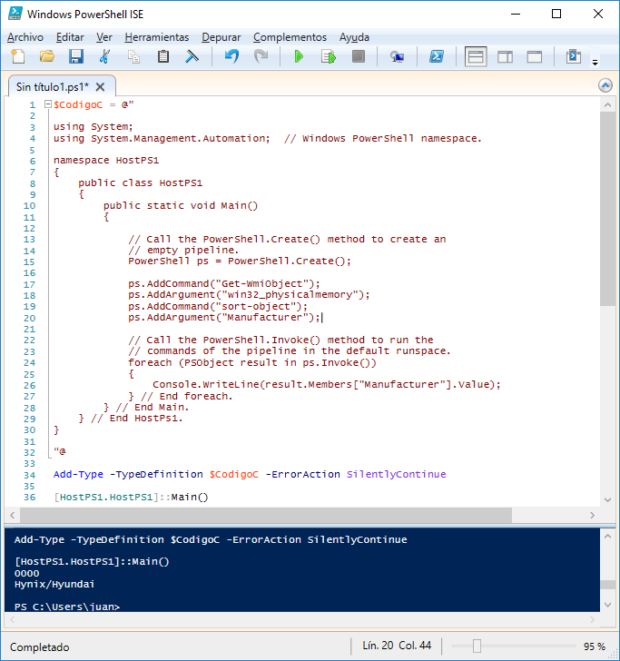The height and width of the screenshot is (661, 620).
Task: Click the Paste clipboard icon
Action: point(163,57)
